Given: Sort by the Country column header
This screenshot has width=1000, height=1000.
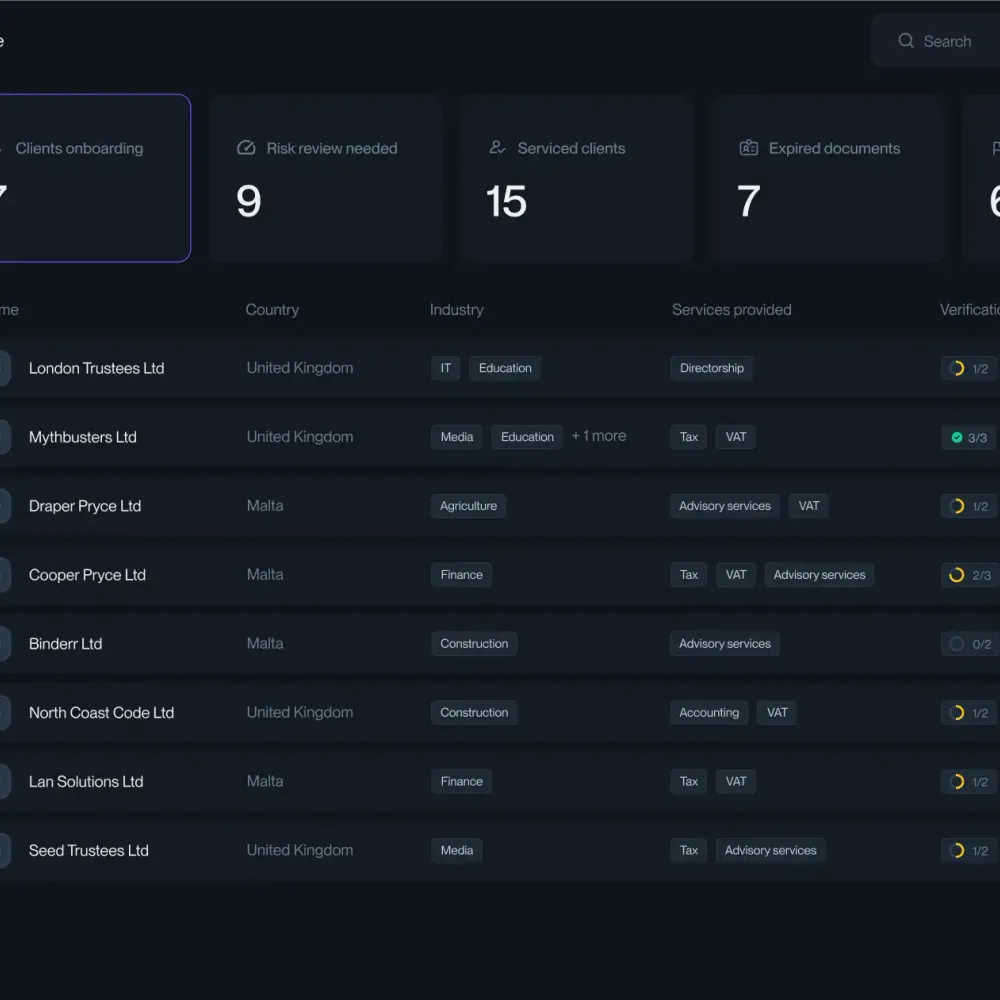Looking at the screenshot, I should pos(272,310).
